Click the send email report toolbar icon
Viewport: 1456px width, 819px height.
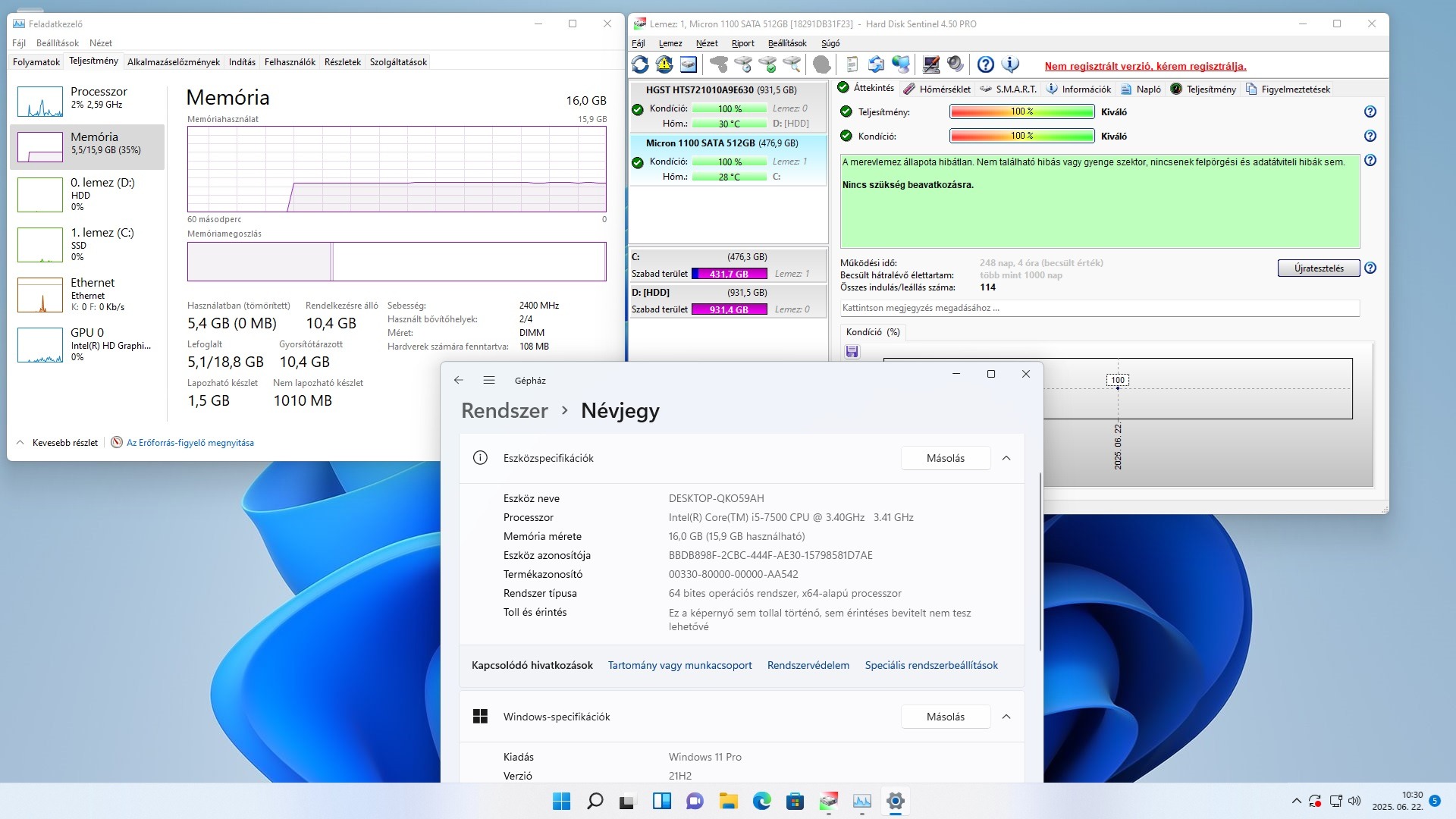(876, 64)
